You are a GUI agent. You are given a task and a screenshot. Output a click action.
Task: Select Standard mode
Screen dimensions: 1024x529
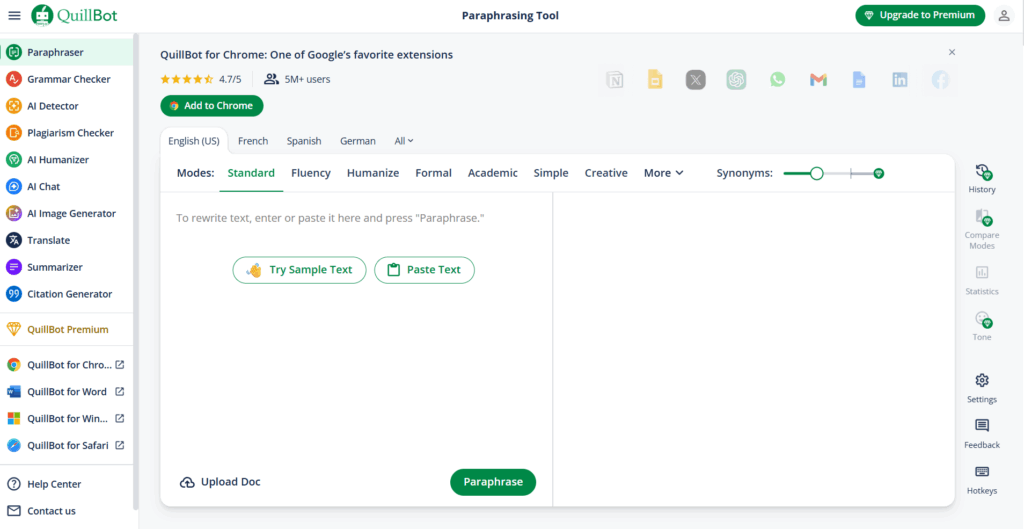[x=251, y=173]
